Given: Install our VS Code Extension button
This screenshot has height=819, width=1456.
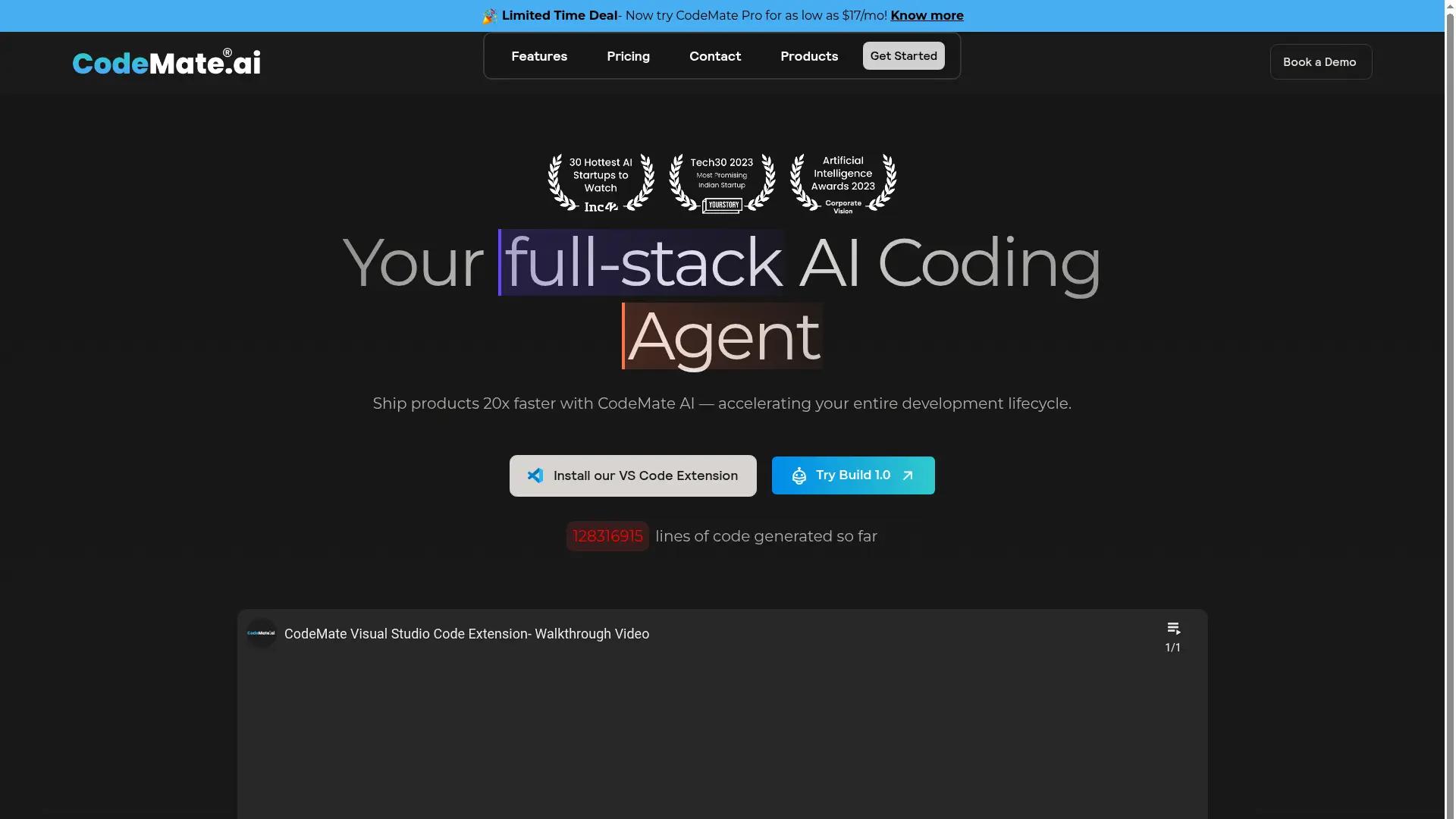Looking at the screenshot, I should click(632, 475).
